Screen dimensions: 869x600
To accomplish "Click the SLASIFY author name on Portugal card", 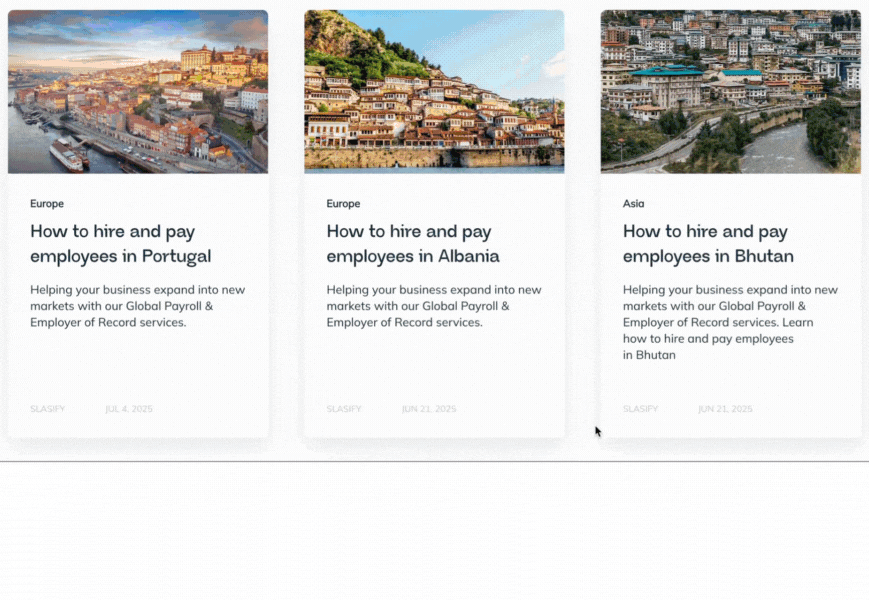I will [x=47, y=409].
